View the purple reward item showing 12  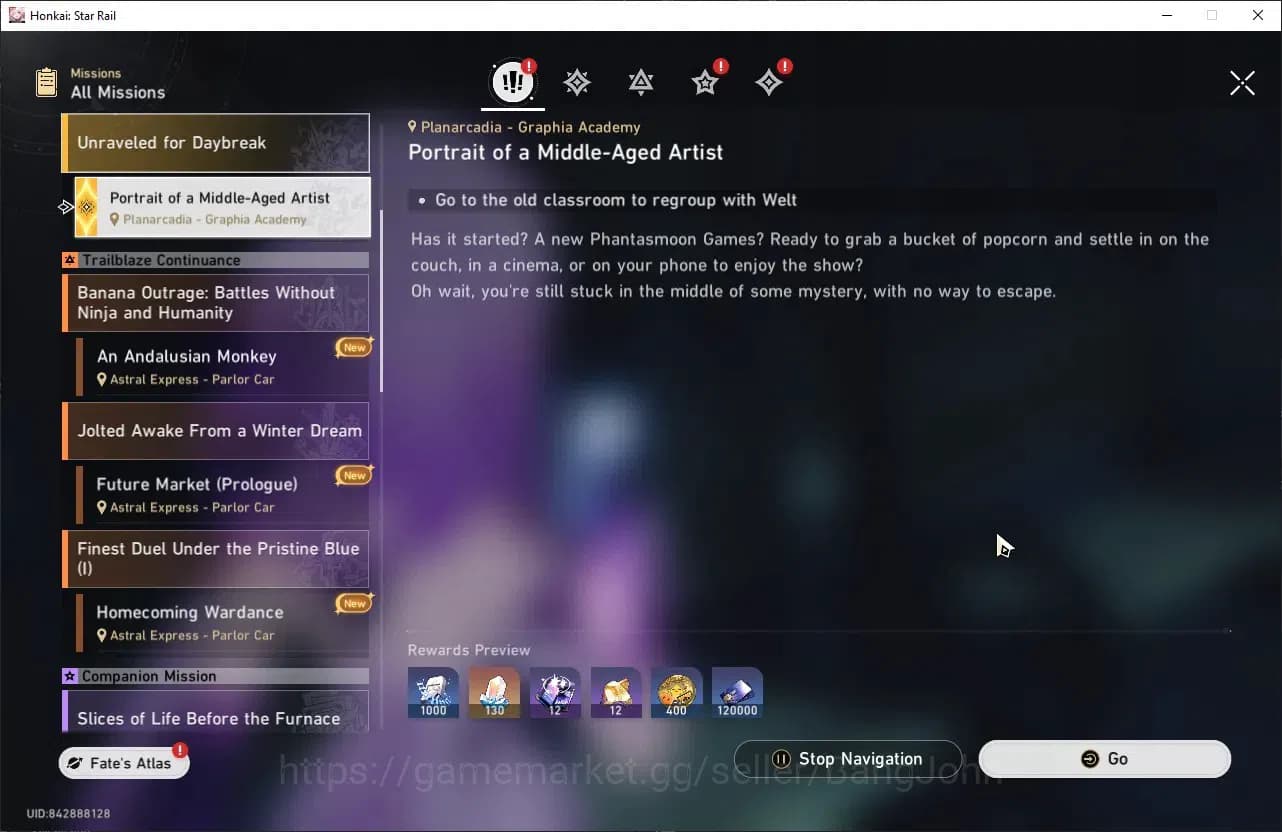point(555,693)
